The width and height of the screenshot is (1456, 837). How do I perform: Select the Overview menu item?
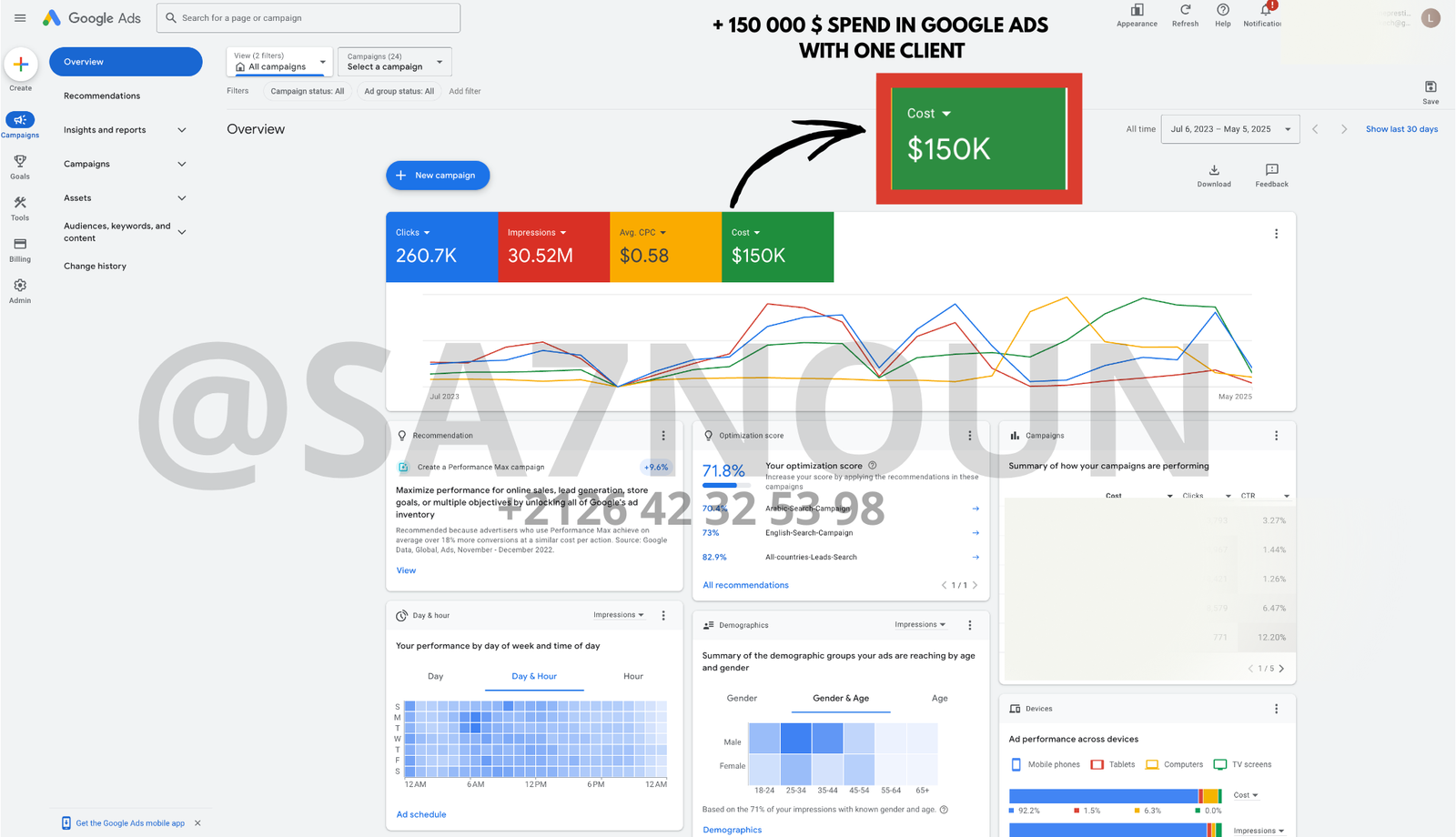click(x=126, y=62)
